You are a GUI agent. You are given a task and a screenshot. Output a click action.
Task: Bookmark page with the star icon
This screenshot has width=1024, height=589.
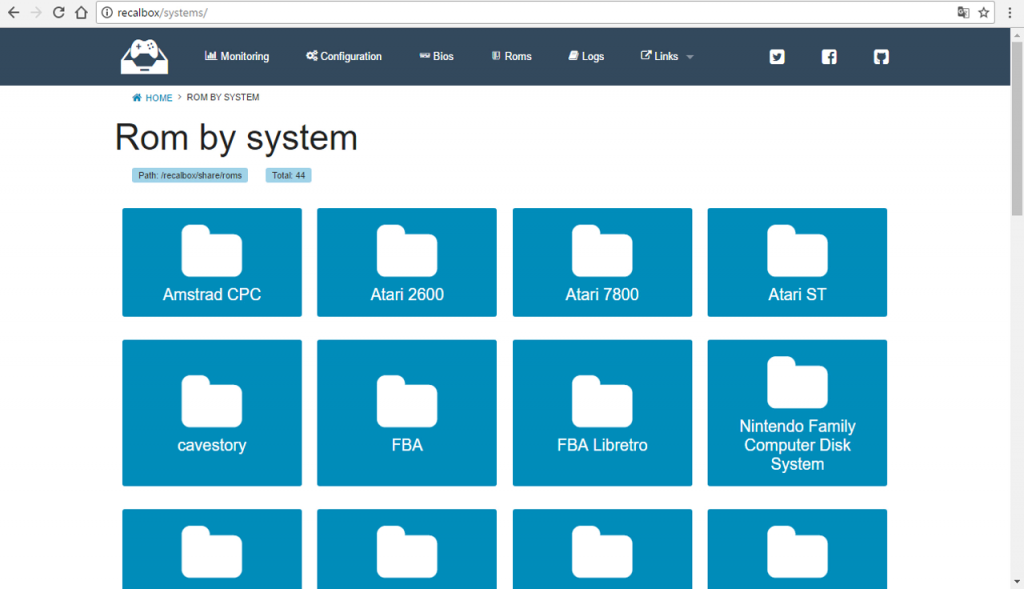click(x=984, y=13)
